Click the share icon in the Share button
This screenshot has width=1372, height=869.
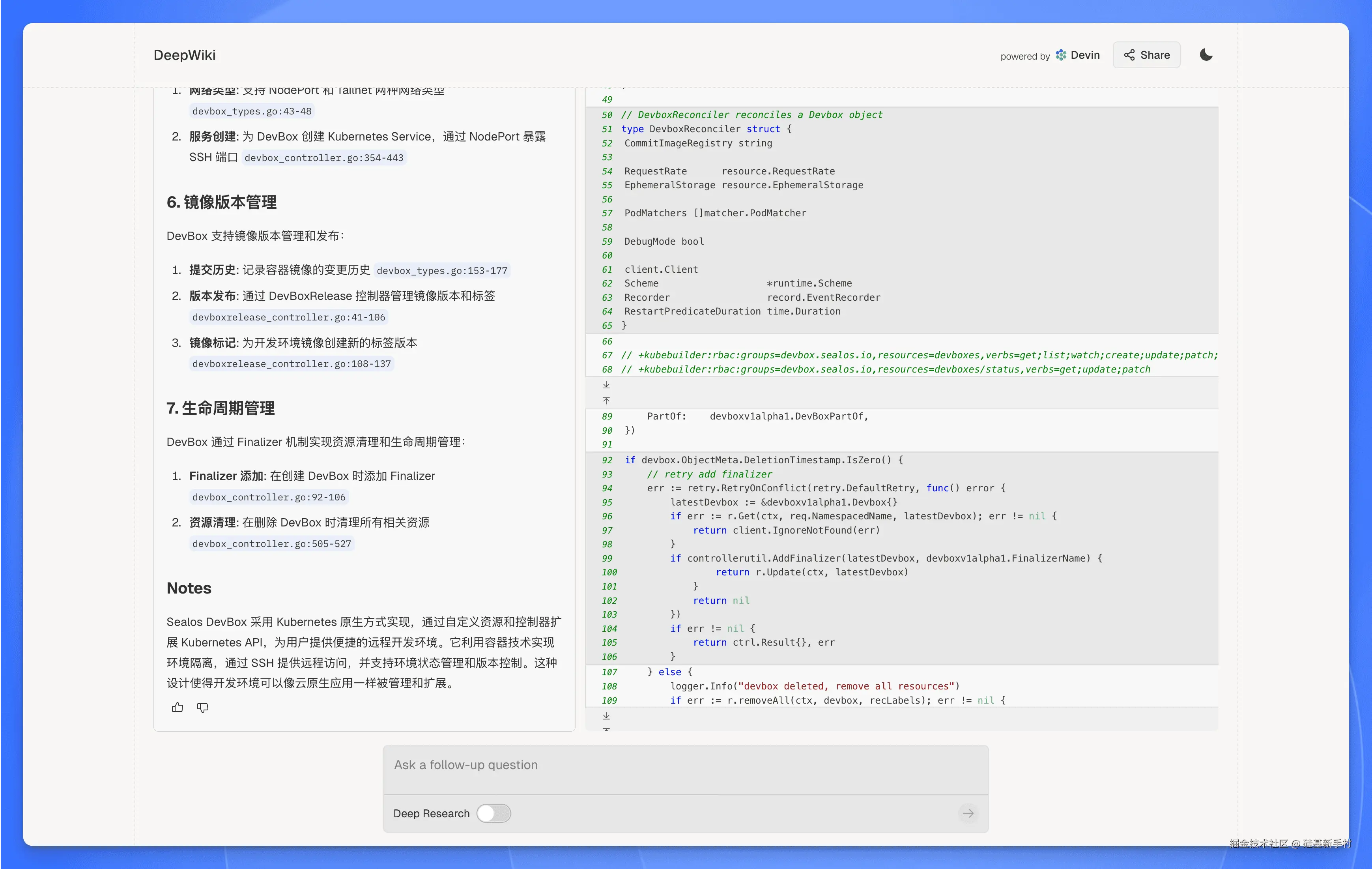[1129, 55]
